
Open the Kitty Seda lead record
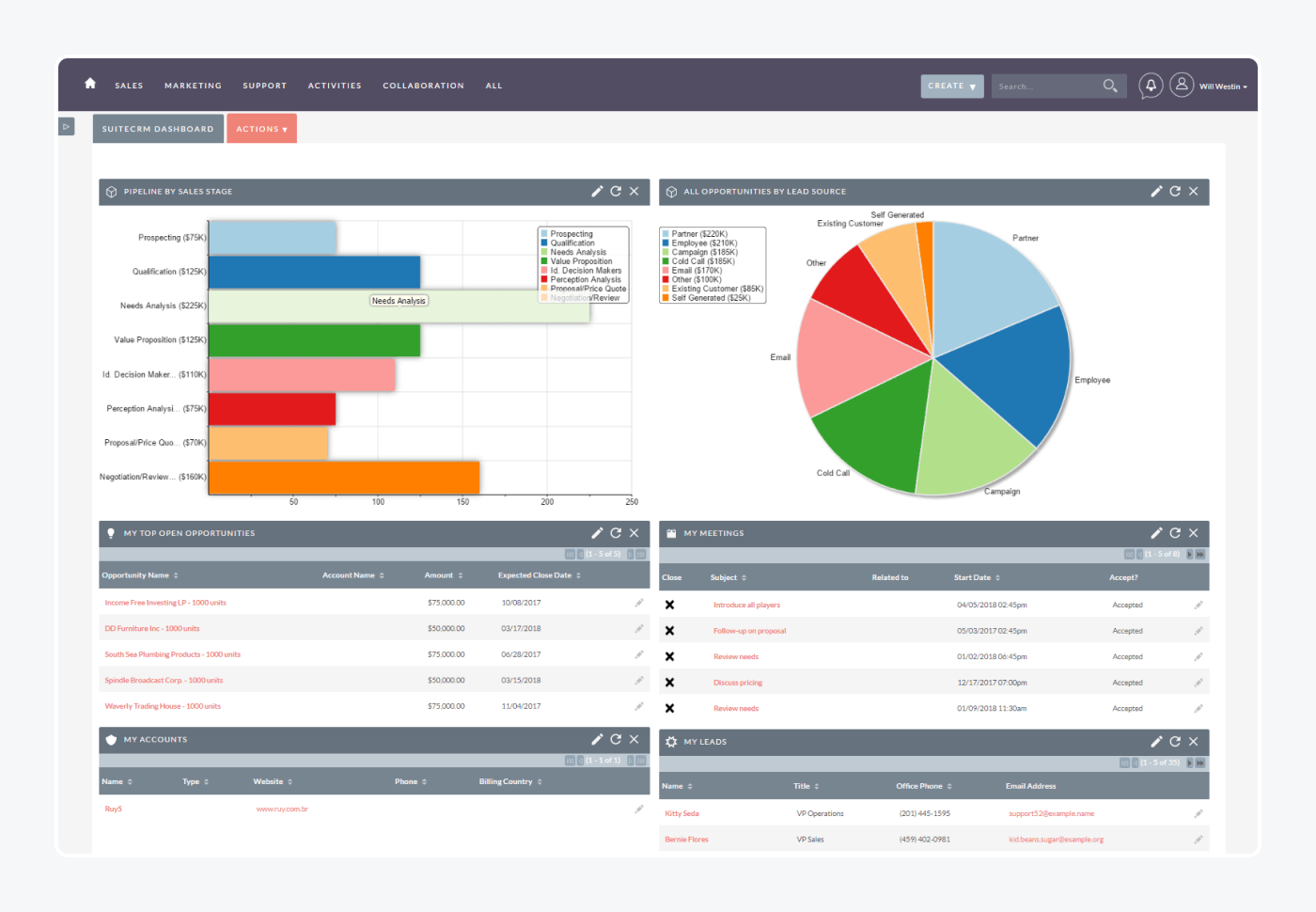point(681,812)
